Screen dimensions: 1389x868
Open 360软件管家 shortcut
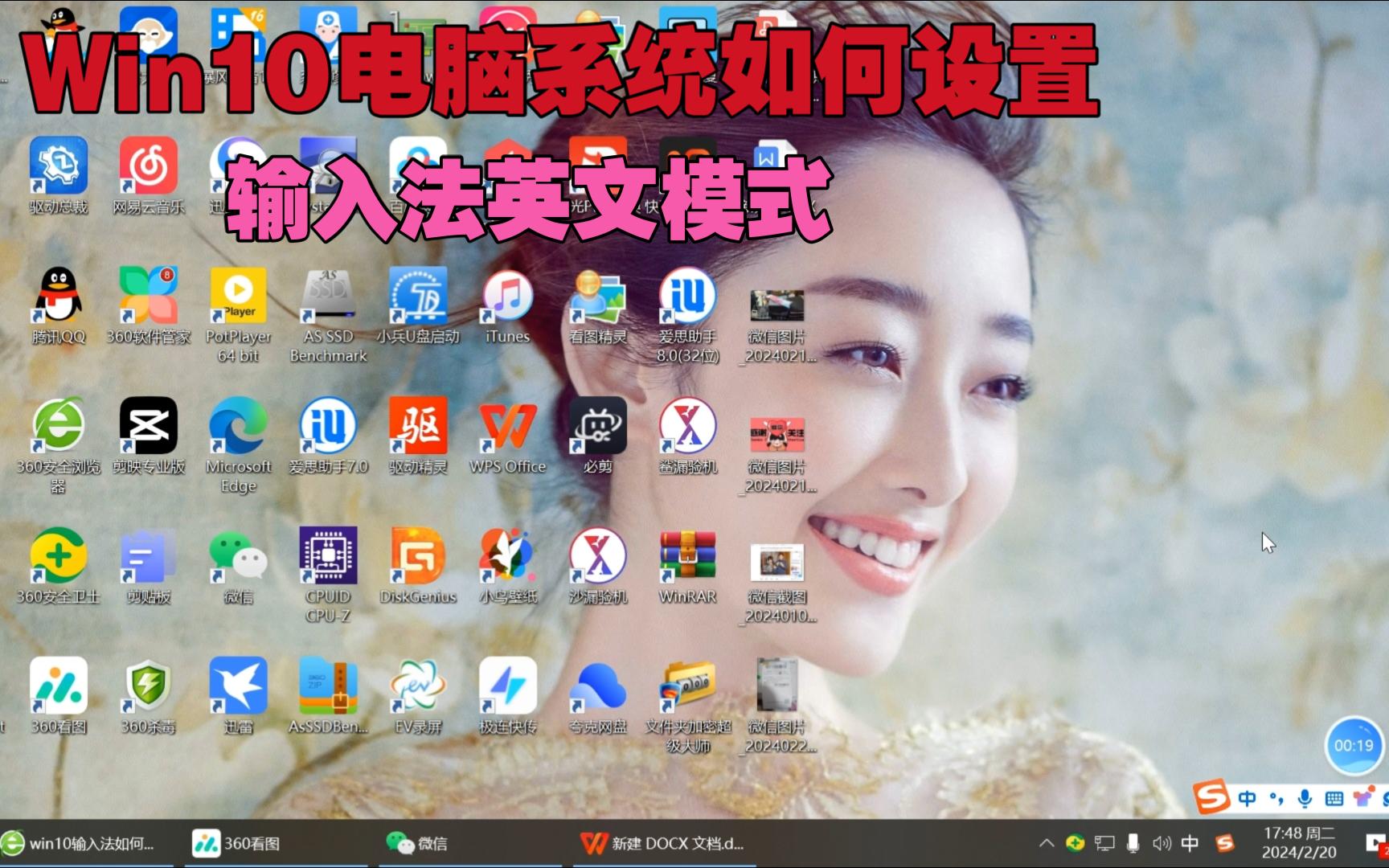tap(149, 306)
